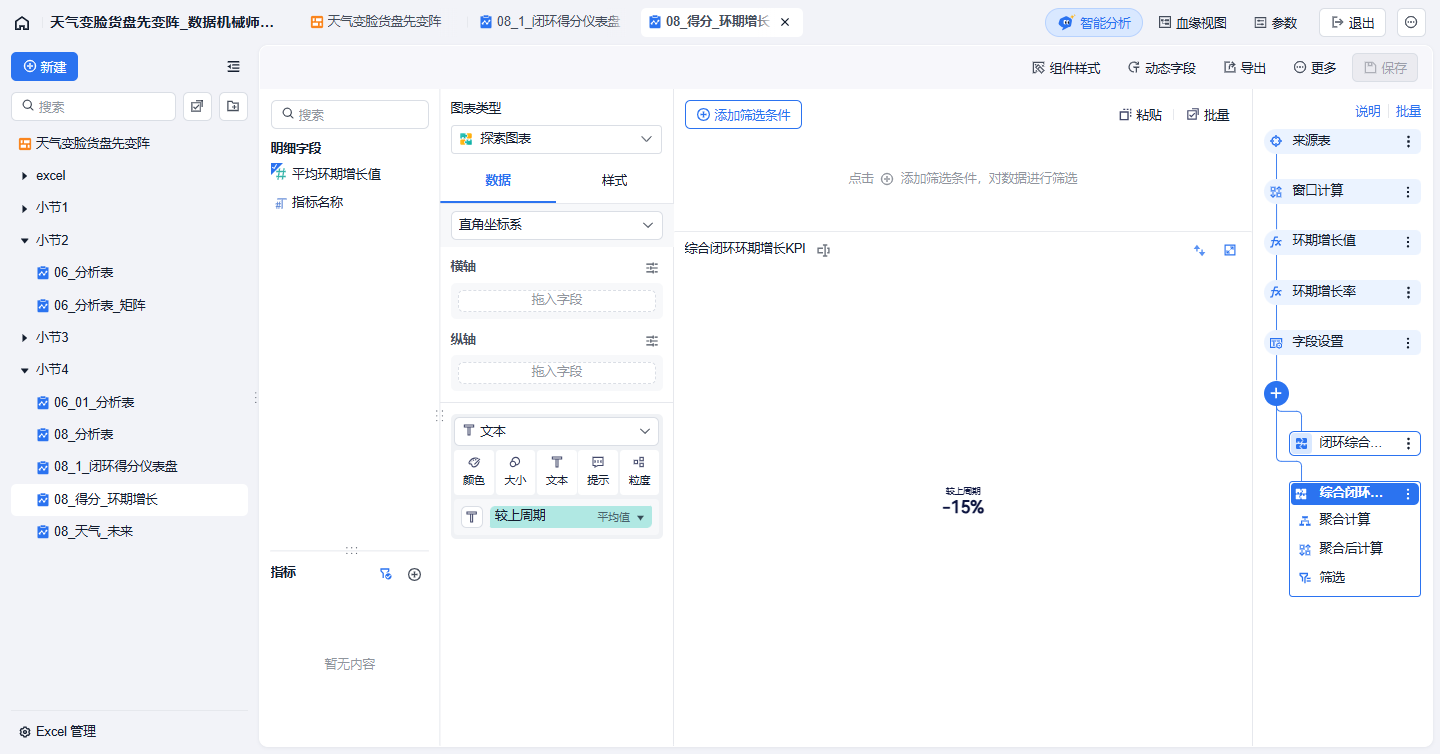Open the 平均值 aggregation dropdown

[x=622, y=517]
